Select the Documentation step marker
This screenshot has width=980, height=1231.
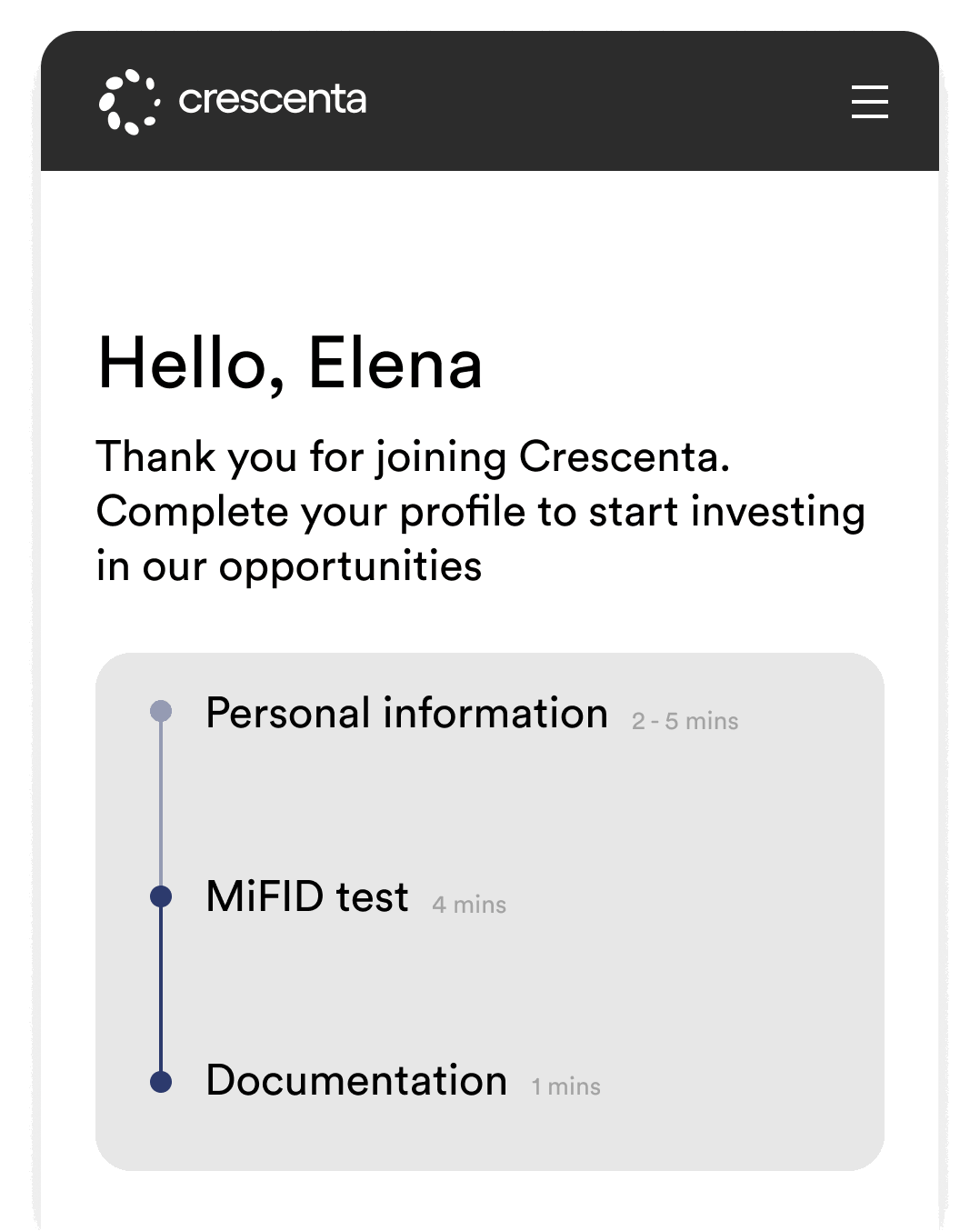[161, 1082]
